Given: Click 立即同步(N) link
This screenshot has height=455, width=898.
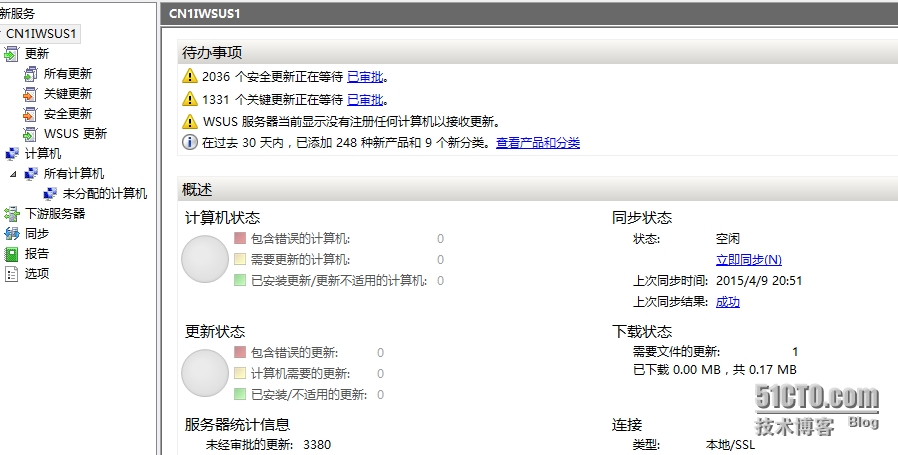Looking at the screenshot, I should coord(749,260).
